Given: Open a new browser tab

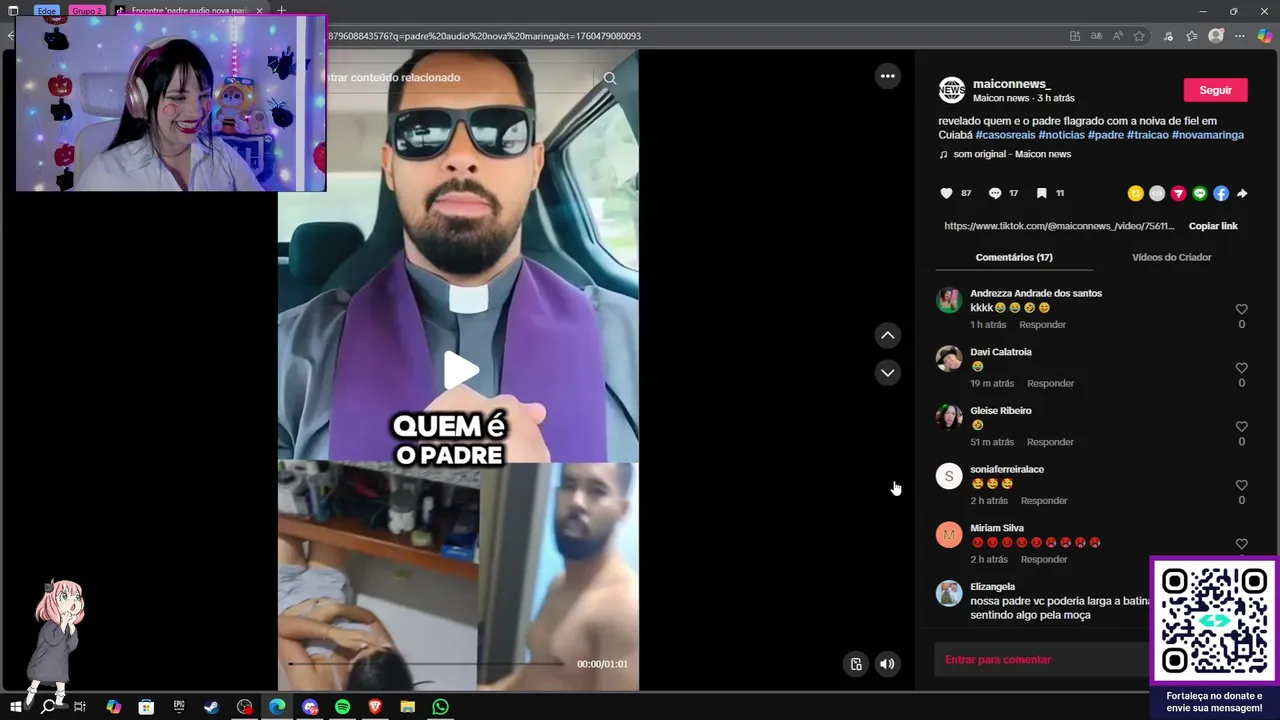Looking at the screenshot, I should coord(281,10).
